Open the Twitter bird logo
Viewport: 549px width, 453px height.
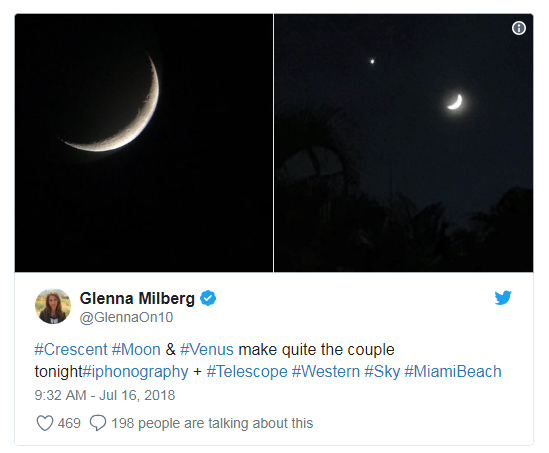pyautogui.click(x=503, y=298)
